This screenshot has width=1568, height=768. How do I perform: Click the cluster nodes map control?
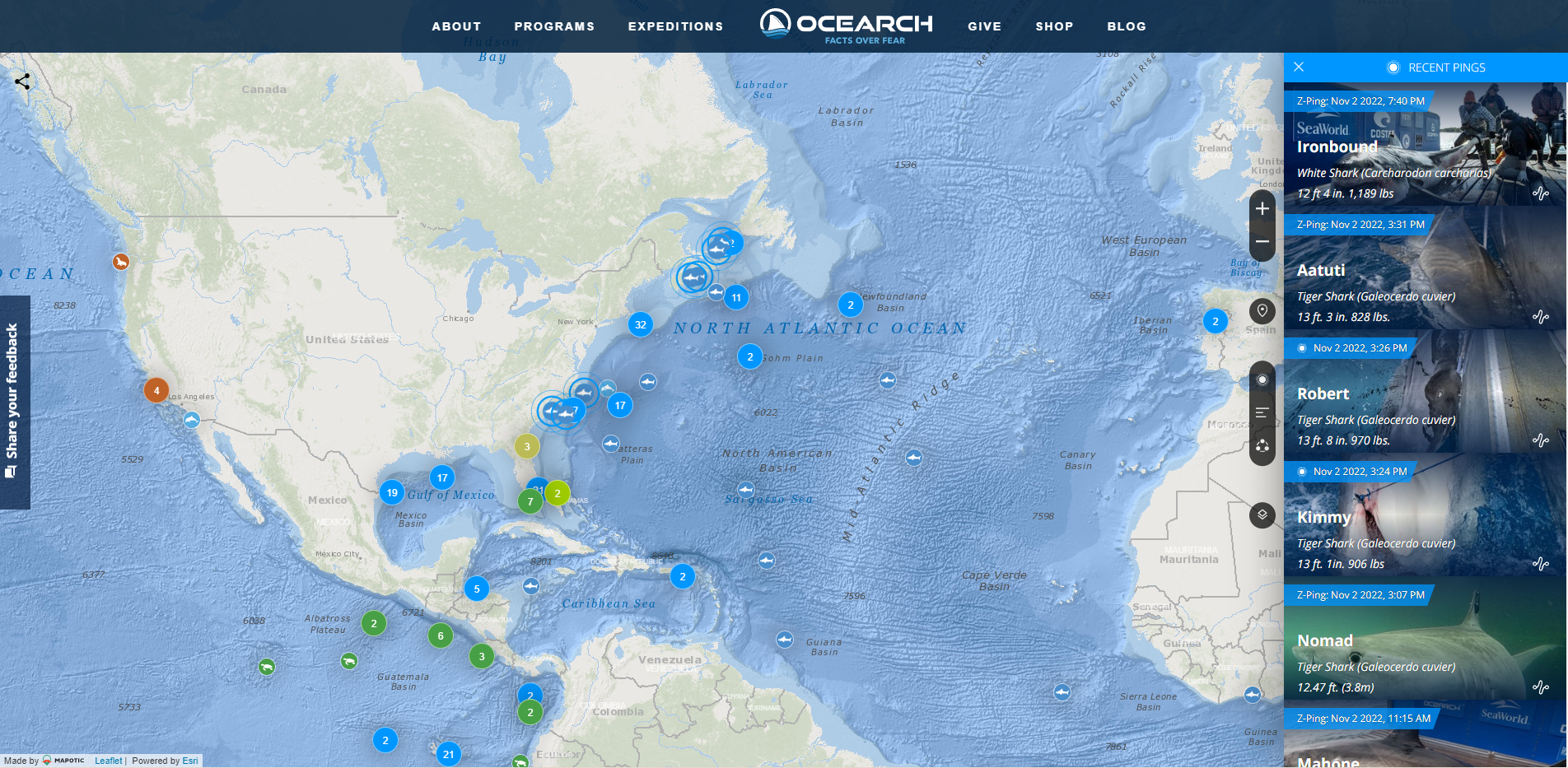1262,446
